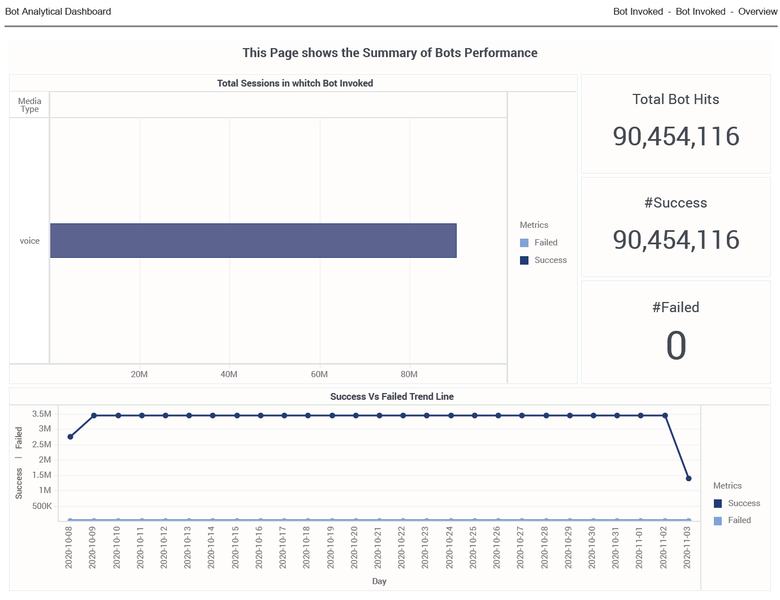Click the 500K y-axis label
The image size is (780, 600).
pyautogui.click(x=42, y=506)
